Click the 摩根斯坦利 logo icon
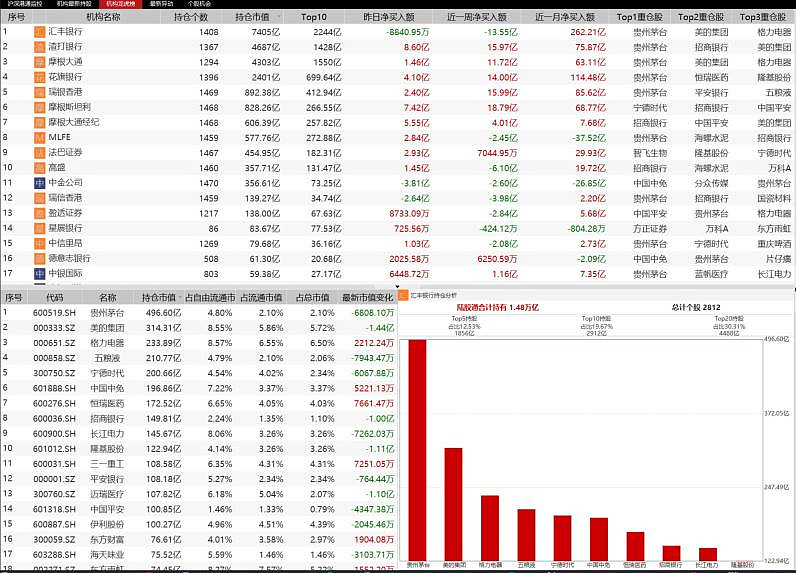 coord(40,108)
